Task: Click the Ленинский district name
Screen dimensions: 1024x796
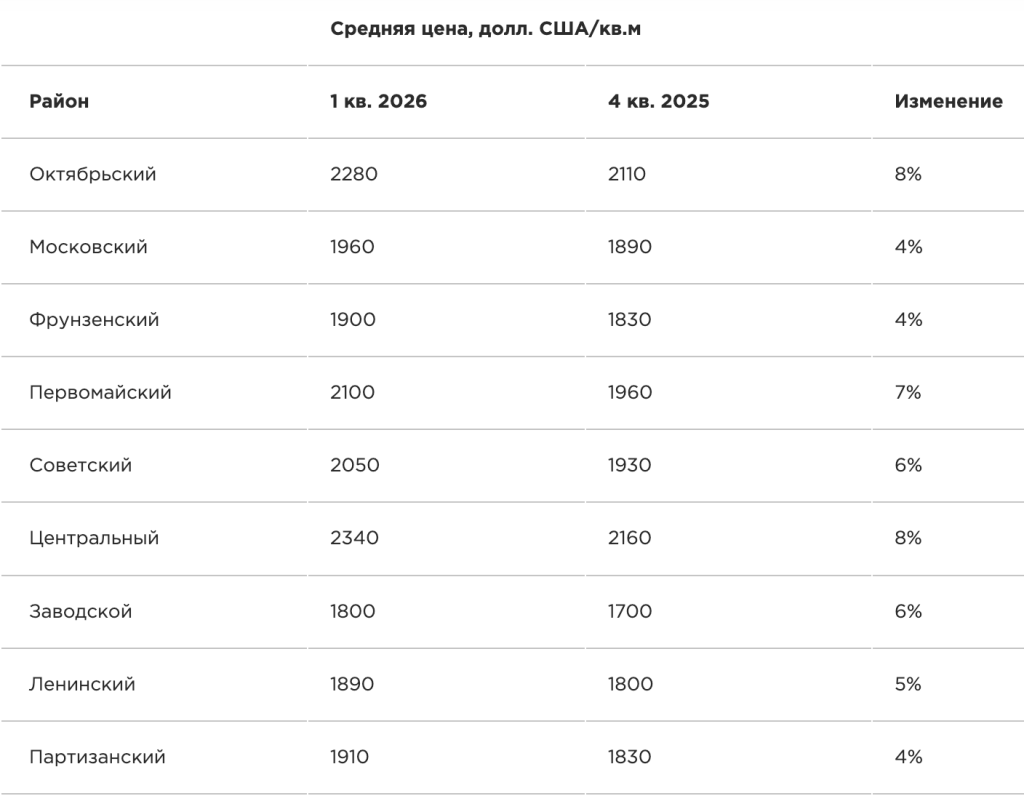Action: pyautogui.click(x=82, y=684)
